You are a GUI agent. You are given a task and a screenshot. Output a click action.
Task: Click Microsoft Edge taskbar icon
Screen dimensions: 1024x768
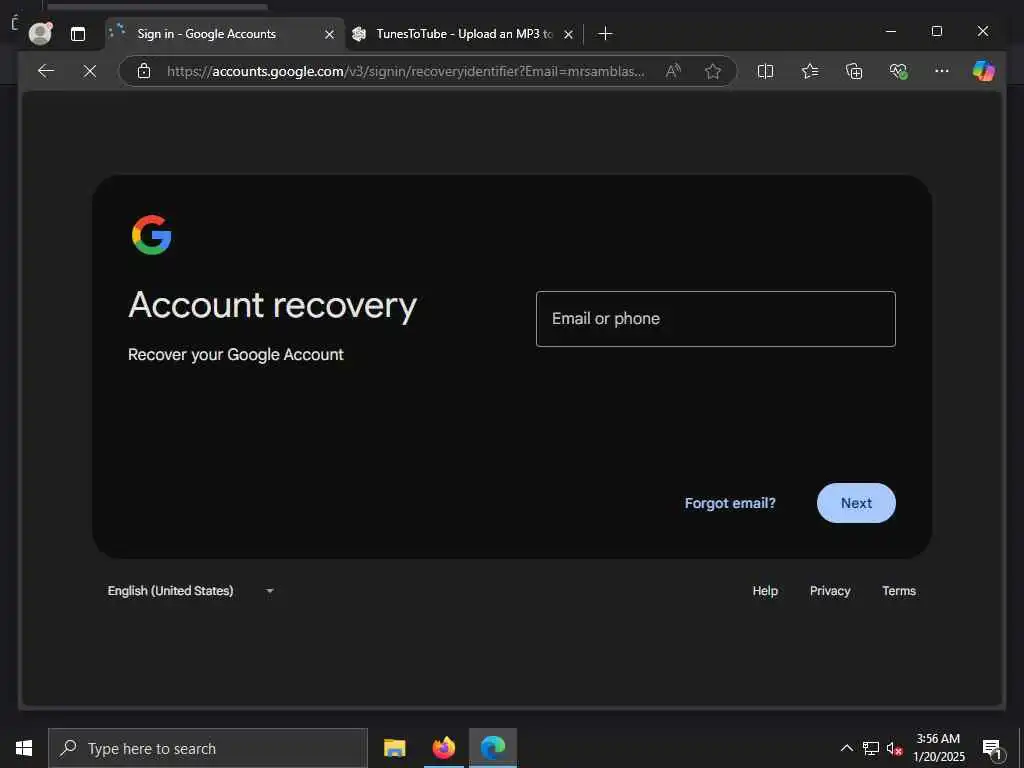[x=493, y=748]
